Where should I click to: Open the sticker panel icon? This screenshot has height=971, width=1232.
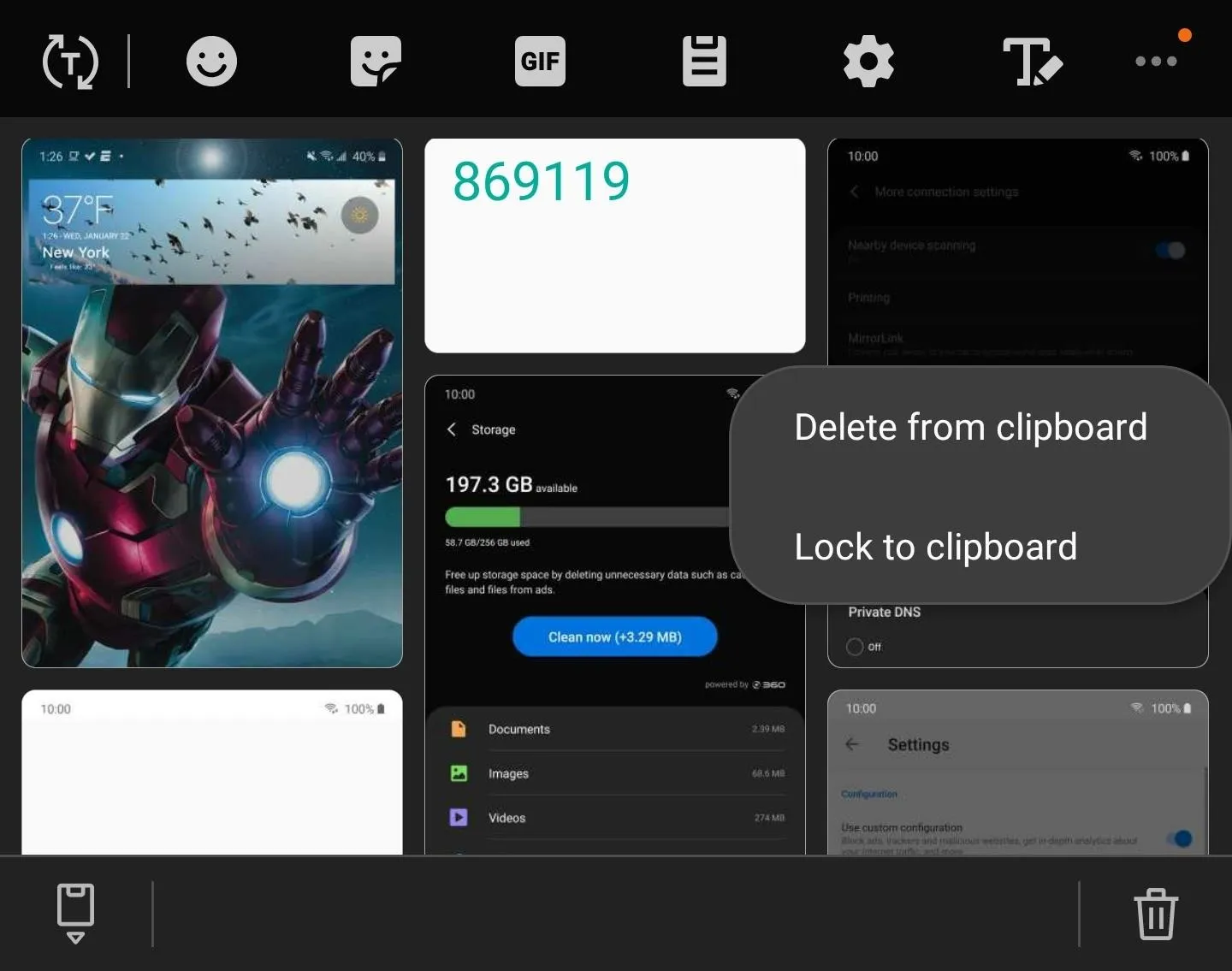pos(376,62)
